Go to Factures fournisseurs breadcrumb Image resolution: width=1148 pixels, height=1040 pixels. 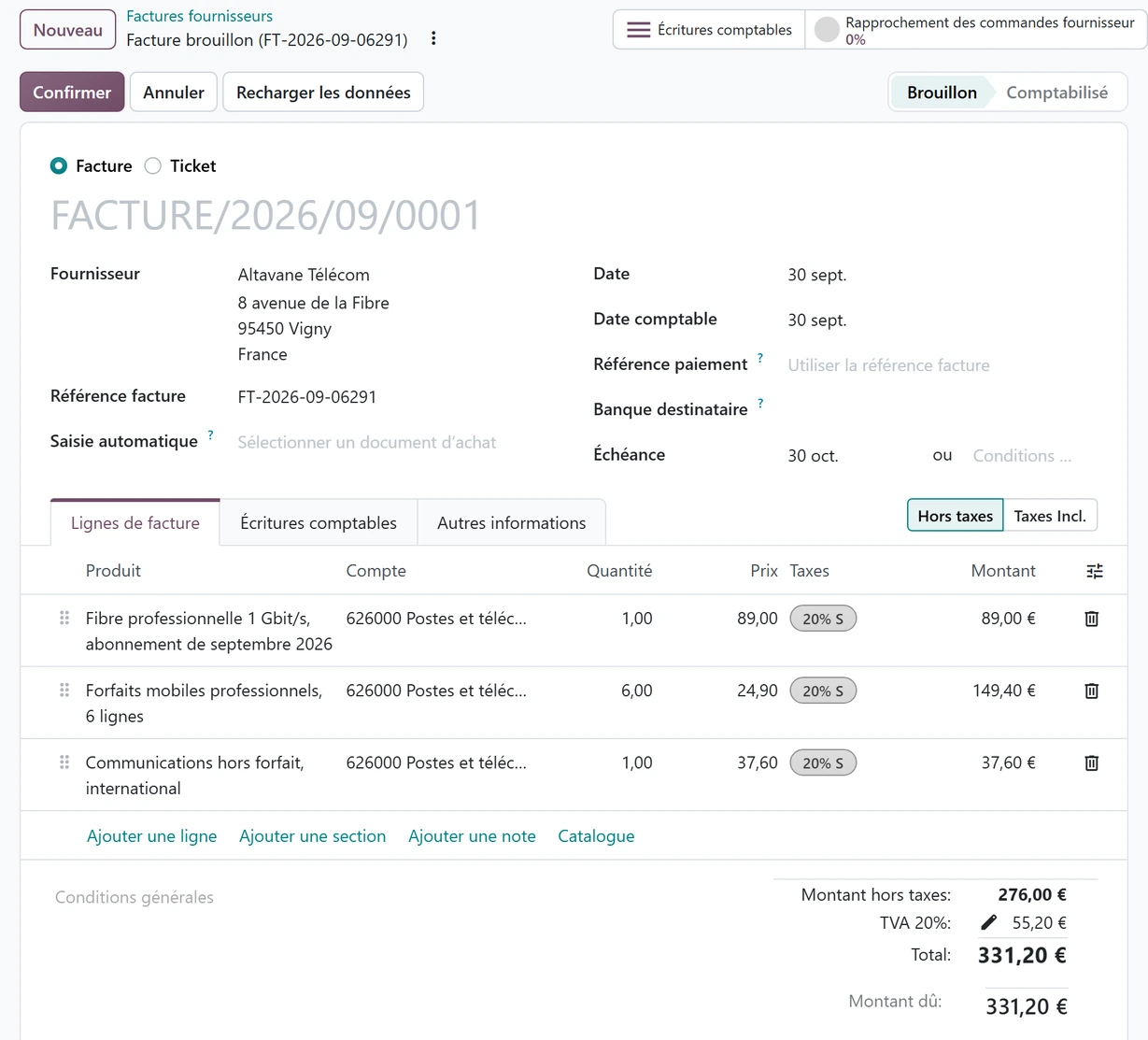200,16
